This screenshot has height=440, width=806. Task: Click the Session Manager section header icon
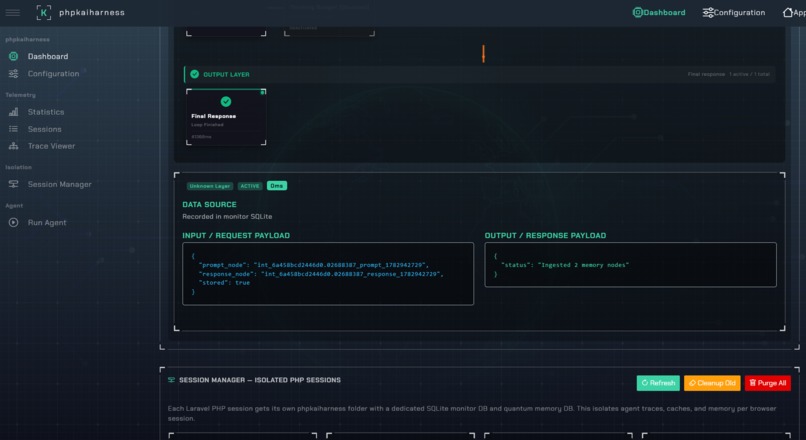(171, 380)
